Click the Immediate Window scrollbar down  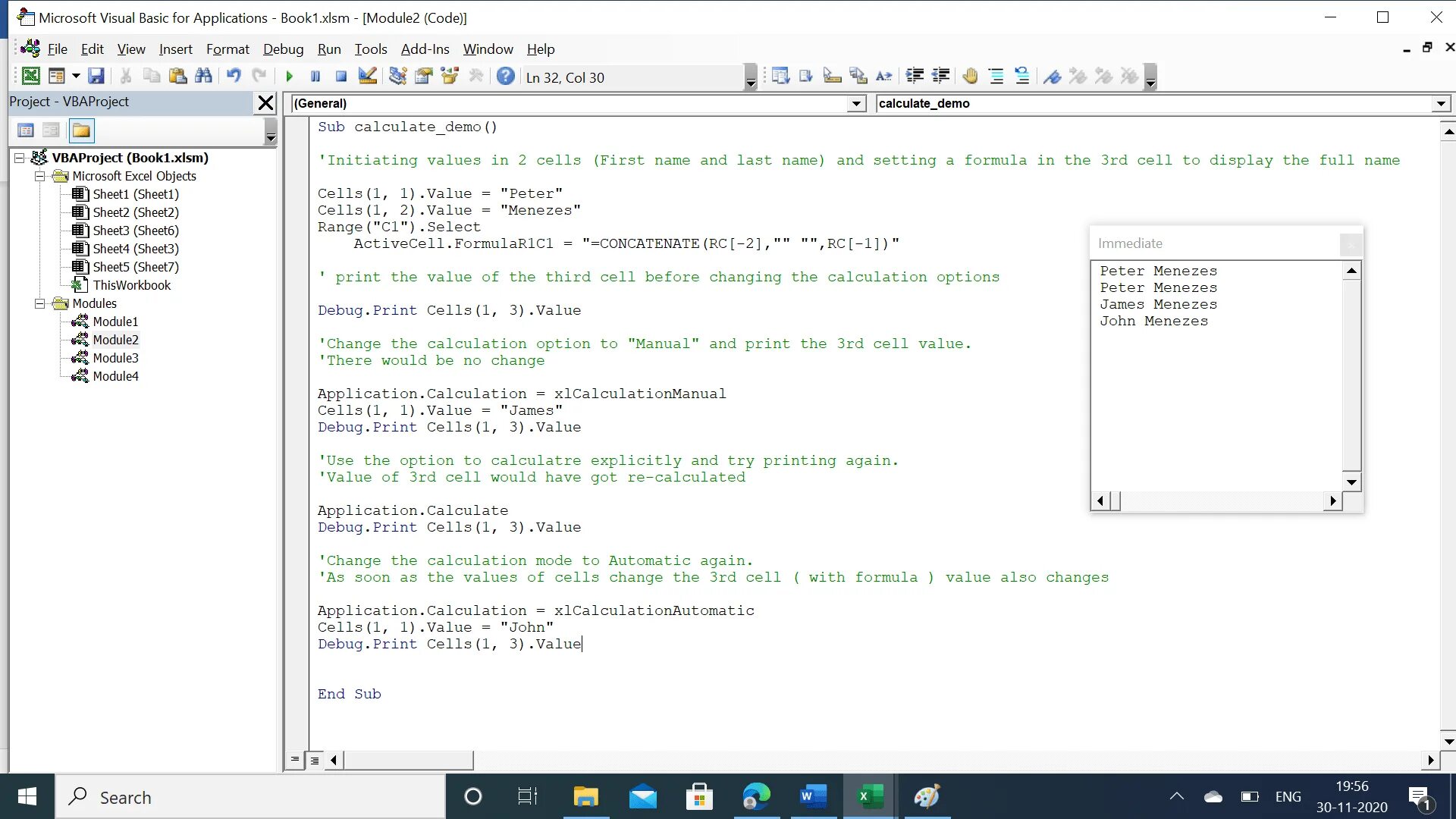tap(1353, 481)
